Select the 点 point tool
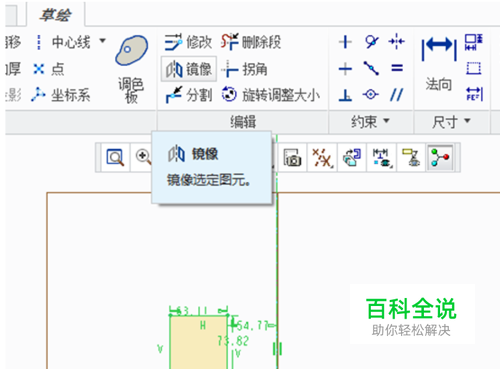This screenshot has width=500, height=369. pos(49,69)
